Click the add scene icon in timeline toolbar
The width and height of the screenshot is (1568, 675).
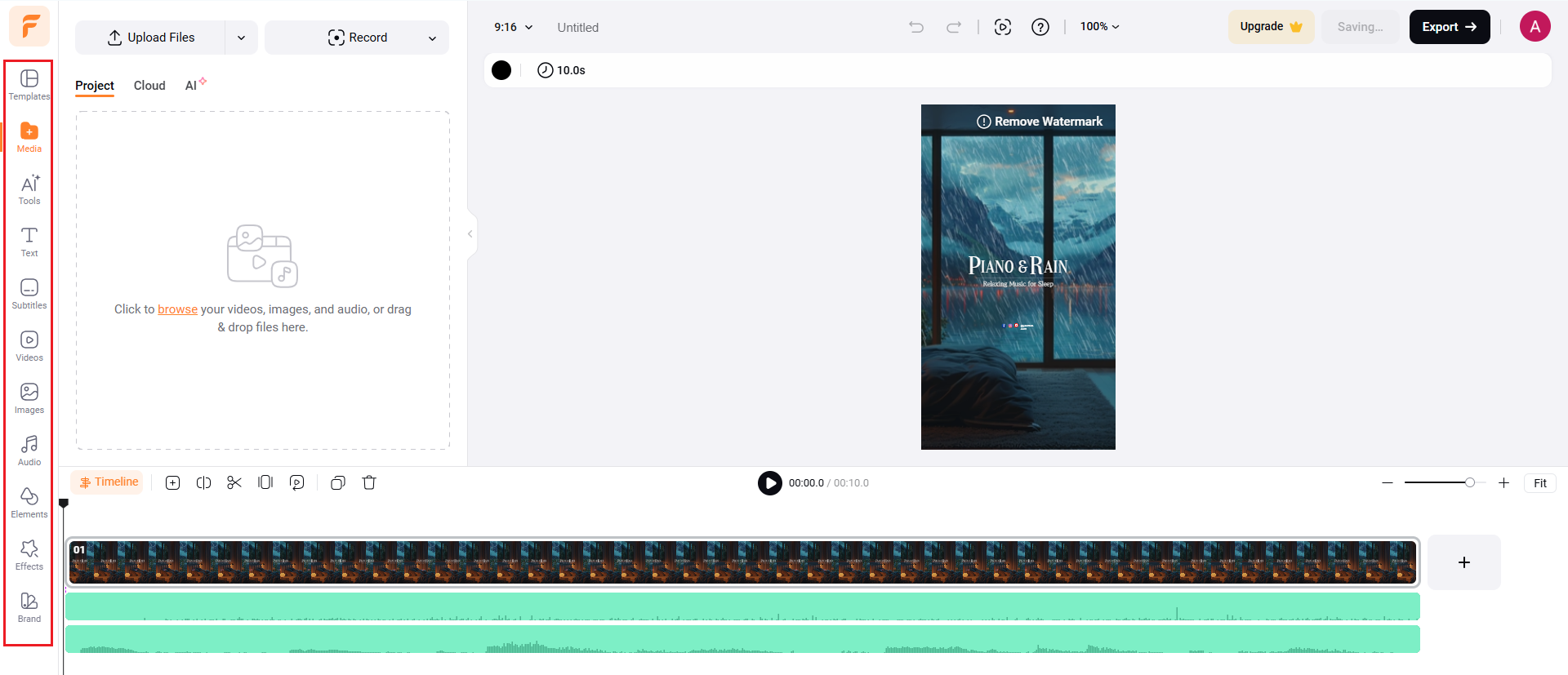(x=173, y=482)
